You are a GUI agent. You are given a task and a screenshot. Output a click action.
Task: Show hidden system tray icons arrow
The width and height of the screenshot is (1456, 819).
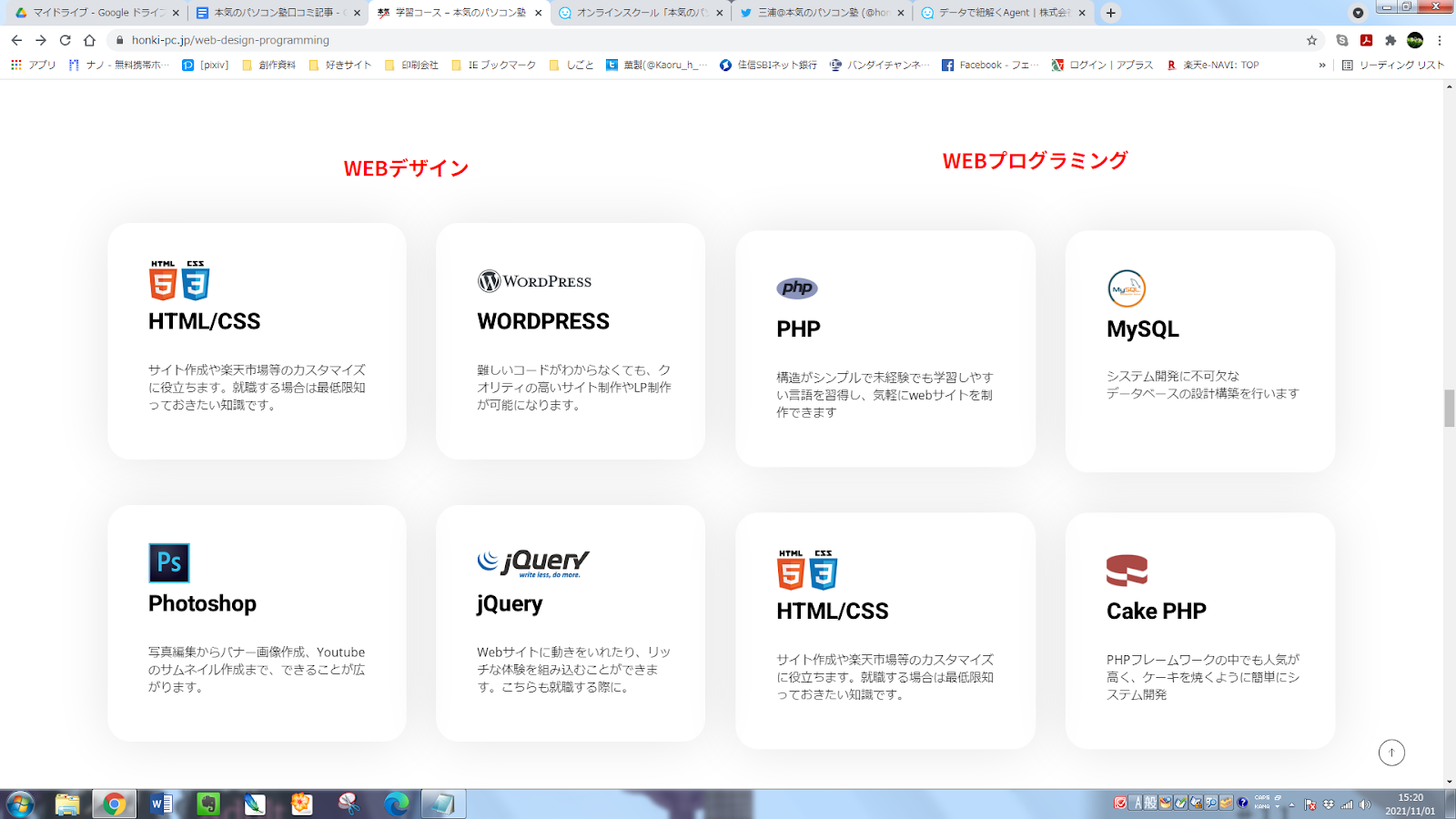coord(1291,804)
